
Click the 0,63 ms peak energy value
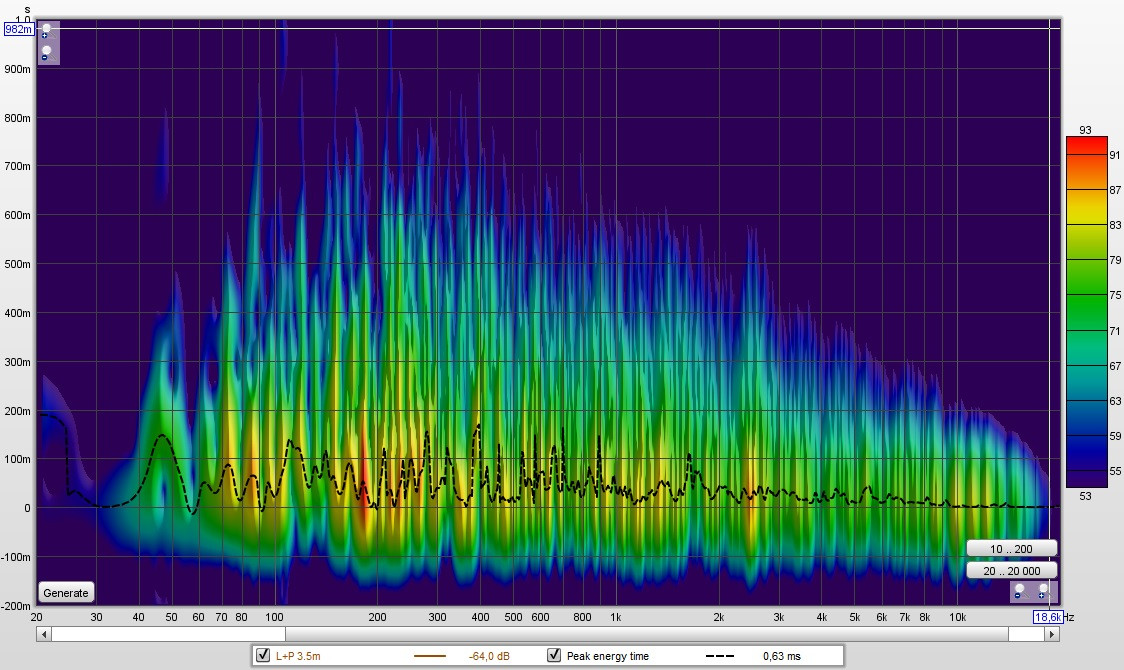(x=781, y=656)
